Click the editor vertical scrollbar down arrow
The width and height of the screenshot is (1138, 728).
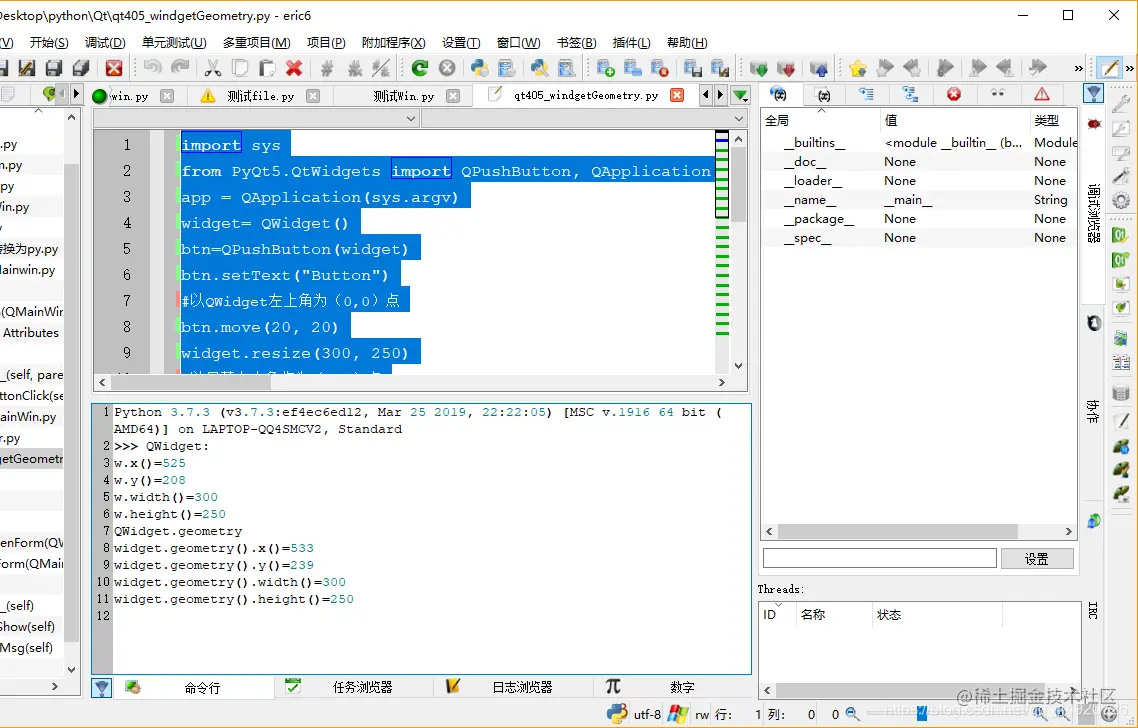coord(739,366)
